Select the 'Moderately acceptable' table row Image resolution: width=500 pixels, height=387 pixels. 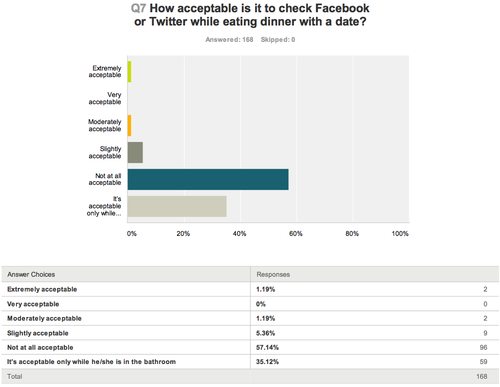point(250,318)
